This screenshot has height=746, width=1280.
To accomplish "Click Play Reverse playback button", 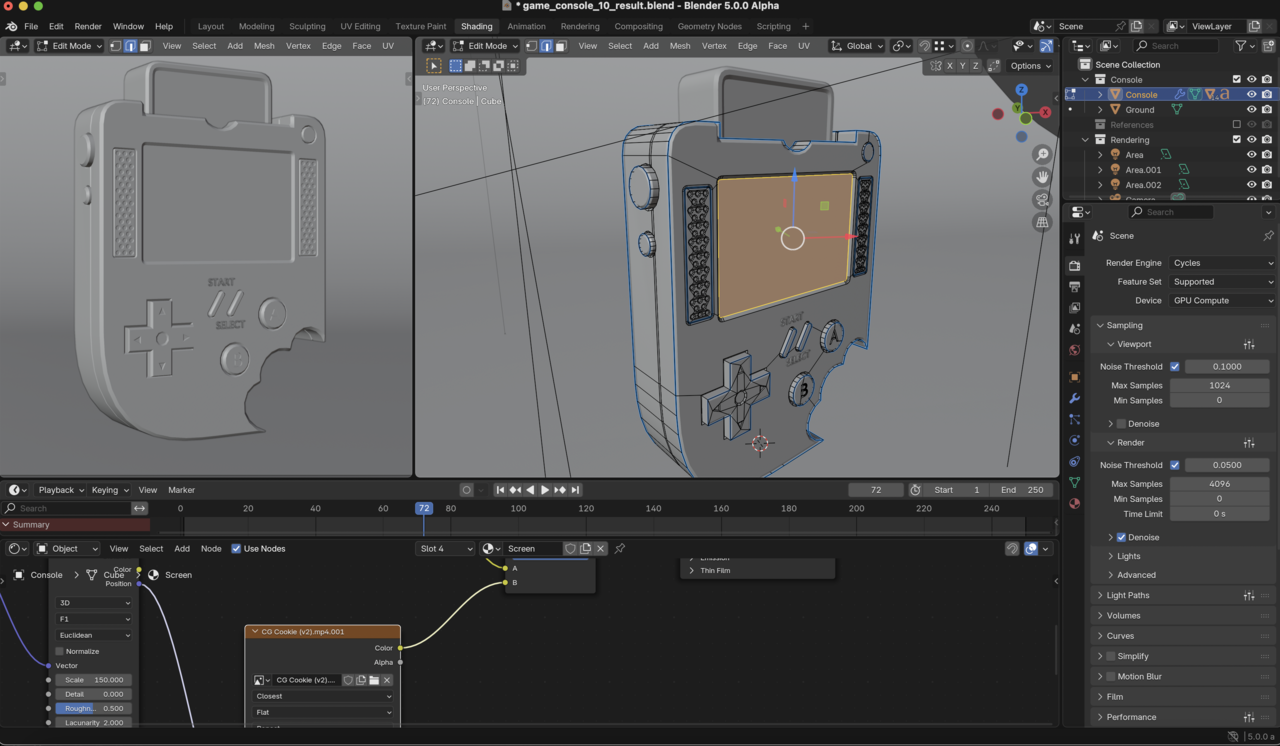I will tap(530, 490).
